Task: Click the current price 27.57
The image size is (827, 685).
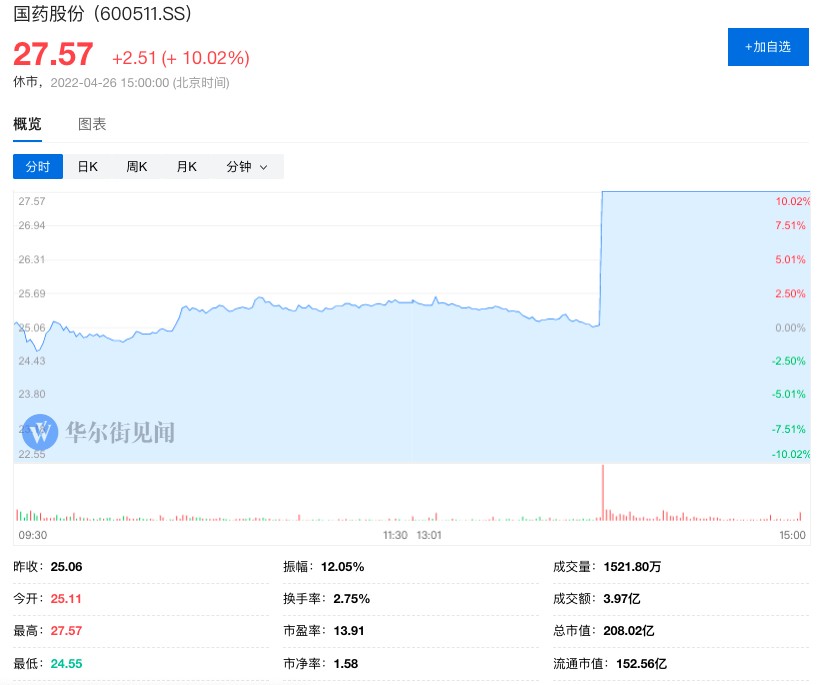Action: point(53,54)
